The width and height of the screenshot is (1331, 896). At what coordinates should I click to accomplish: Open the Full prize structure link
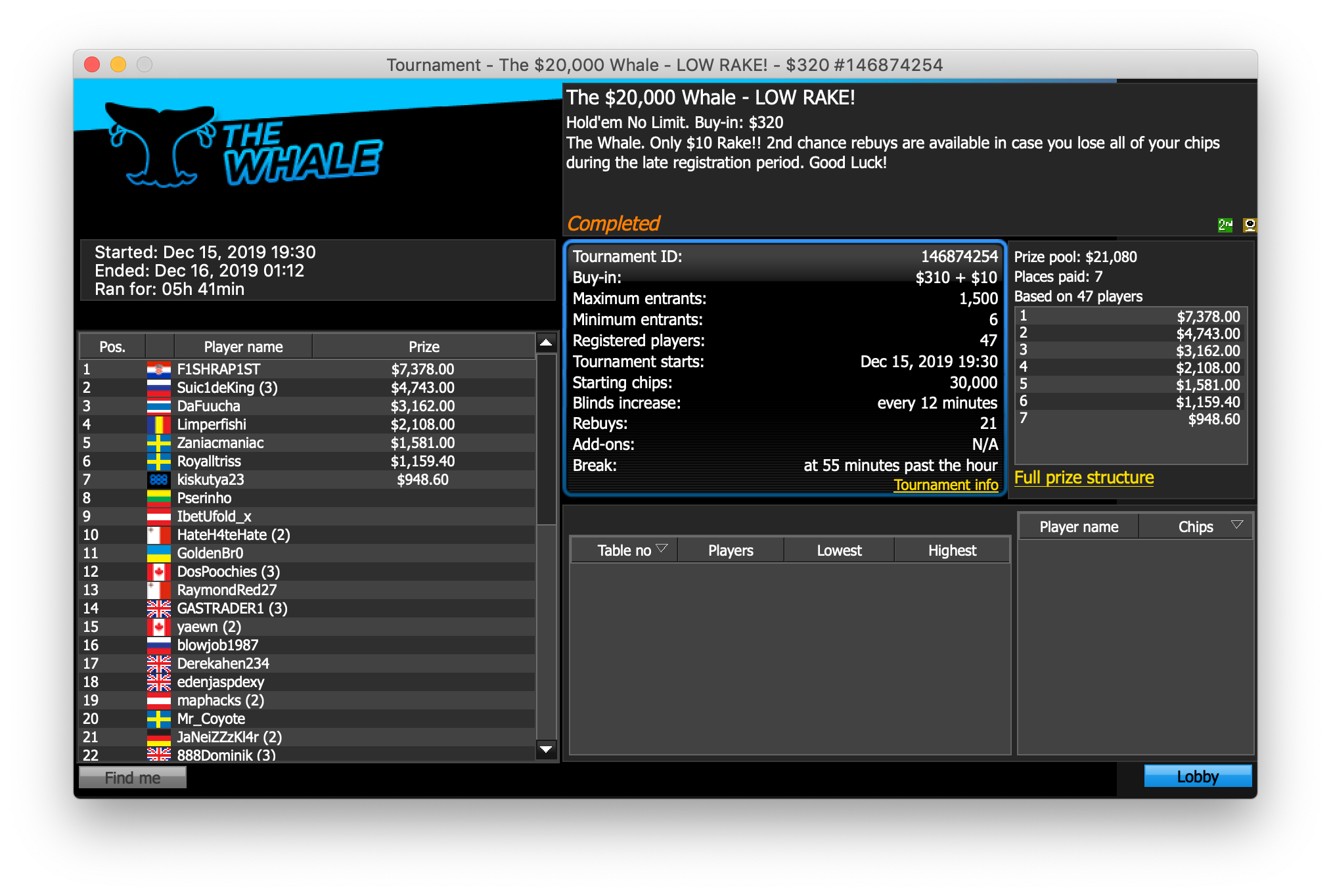[x=1083, y=478]
